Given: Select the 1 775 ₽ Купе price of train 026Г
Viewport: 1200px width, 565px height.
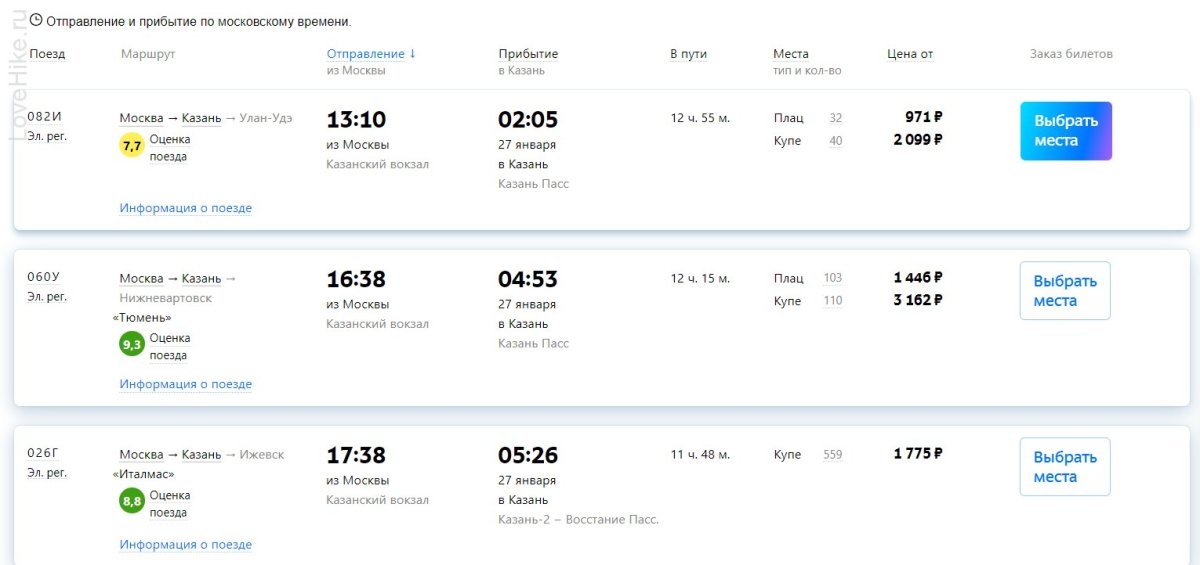Looking at the screenshot, I should (x=918, y=454).
